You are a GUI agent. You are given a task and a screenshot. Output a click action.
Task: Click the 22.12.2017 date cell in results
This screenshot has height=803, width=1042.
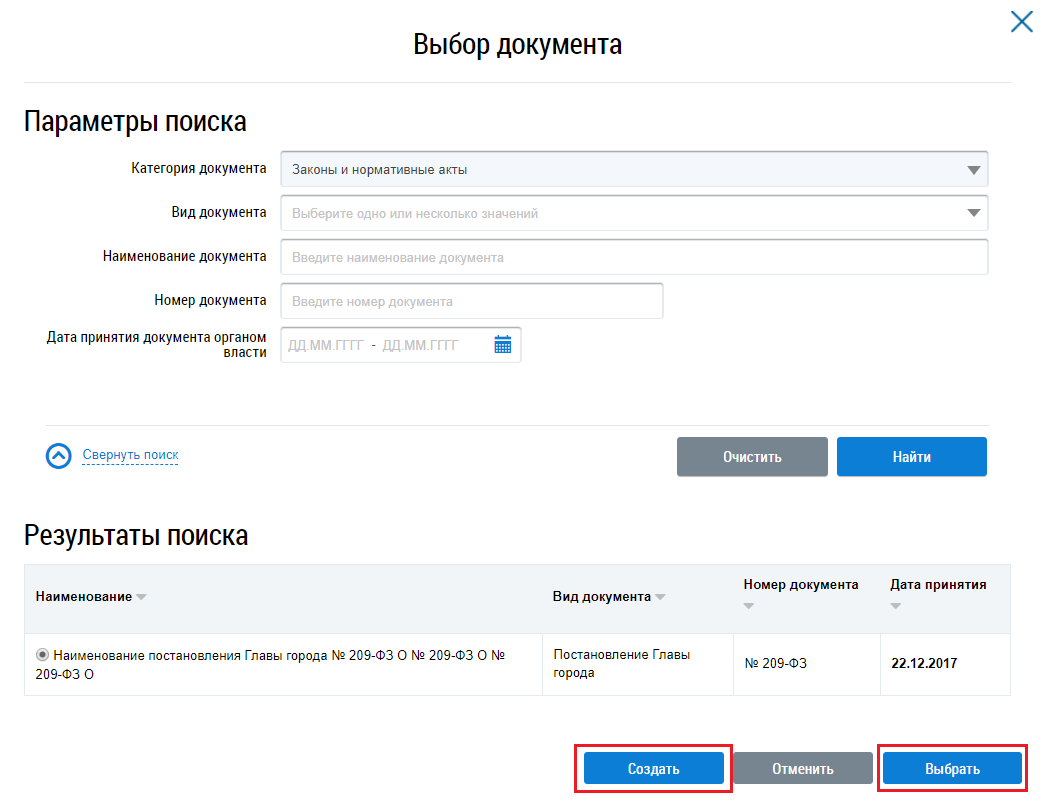coord(924,663)
